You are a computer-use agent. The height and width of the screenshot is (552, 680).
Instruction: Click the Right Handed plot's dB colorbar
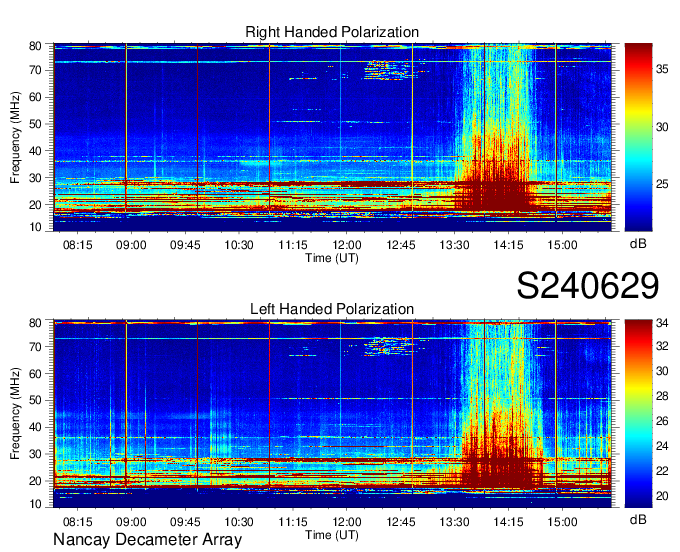pyautogui.click(x=638, y=137)
